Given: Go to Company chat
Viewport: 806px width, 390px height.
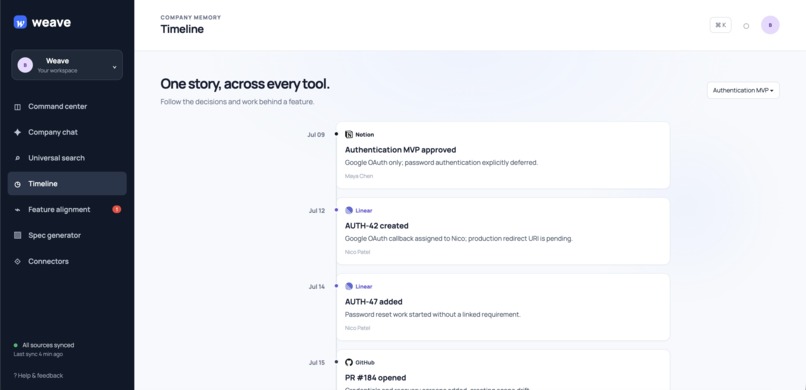Looking at the screenshot, I should [67, 132].
